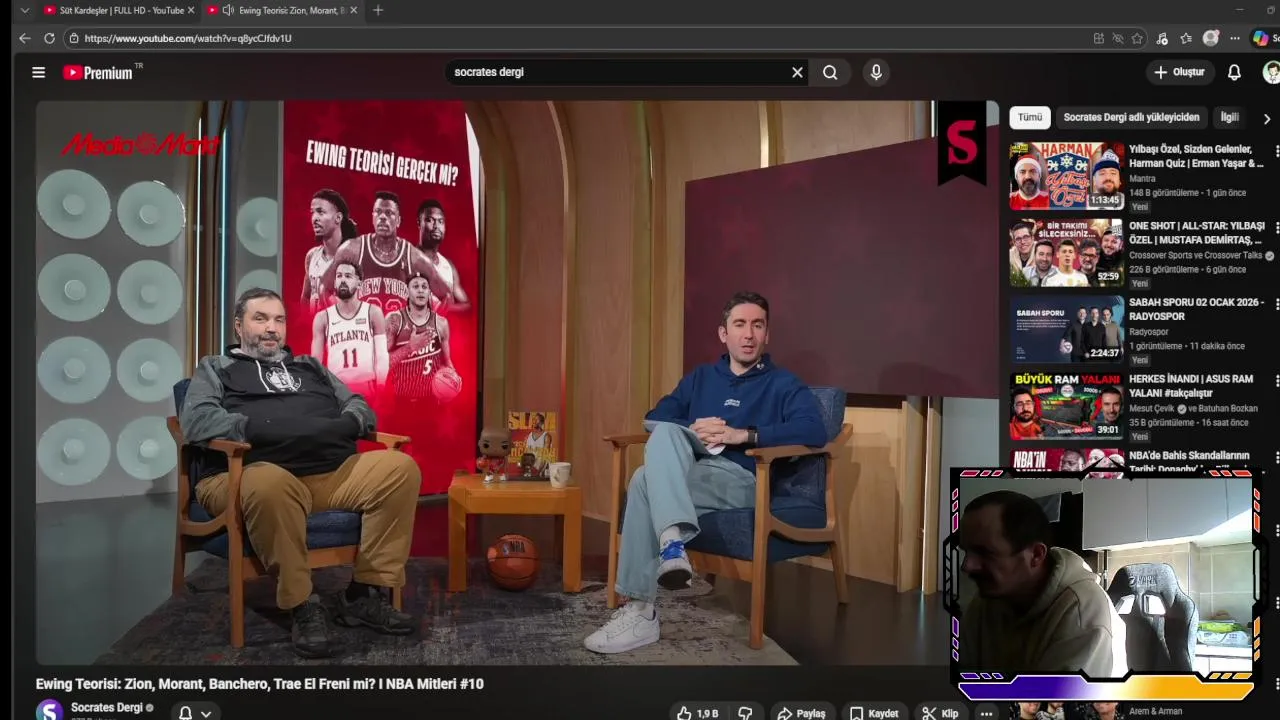Show more filter chips with right arrow
The width and height of the screenshot is (1280, 720).
1267,118
